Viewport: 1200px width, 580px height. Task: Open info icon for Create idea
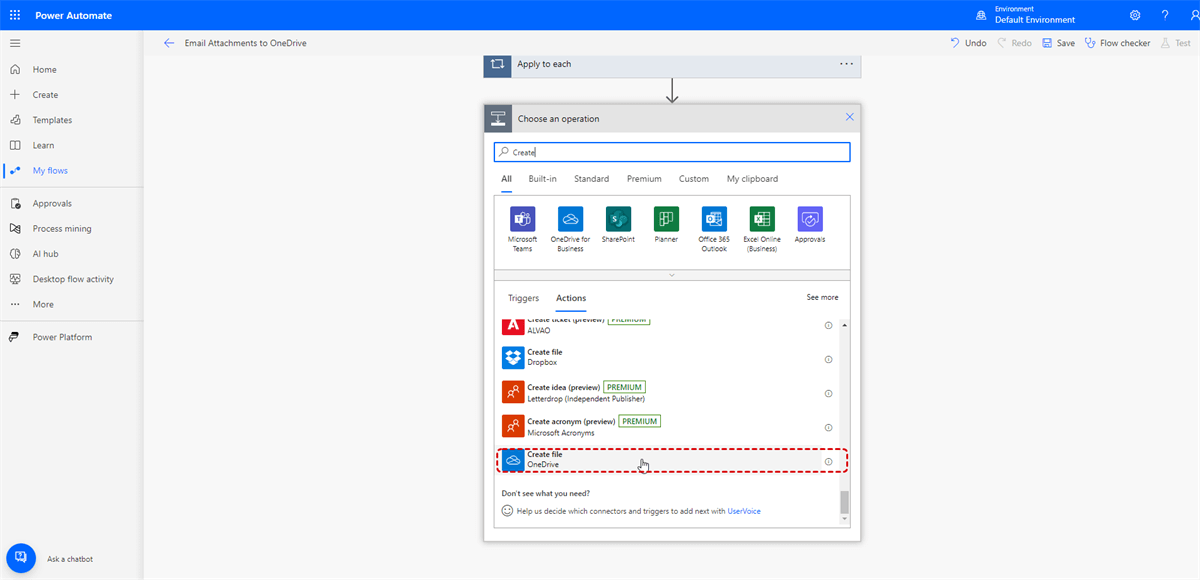(828, 393)
